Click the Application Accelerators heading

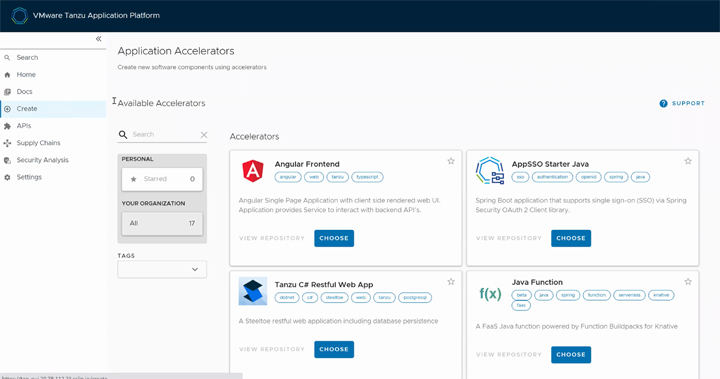[176, 51]
